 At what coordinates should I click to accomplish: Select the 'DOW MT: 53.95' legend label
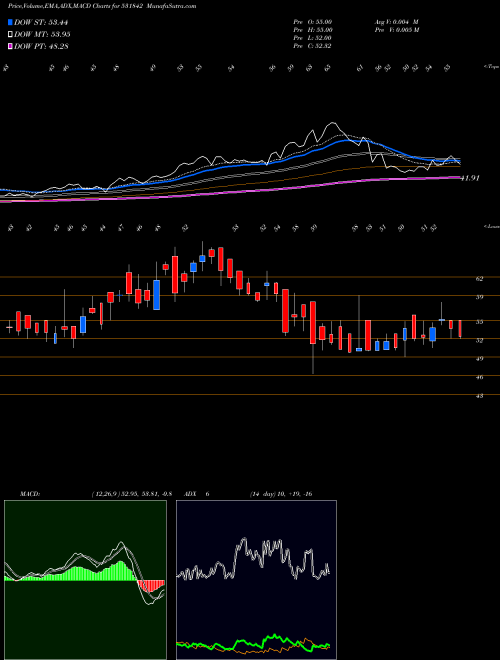pyautogui.click(x=42, y=35)
